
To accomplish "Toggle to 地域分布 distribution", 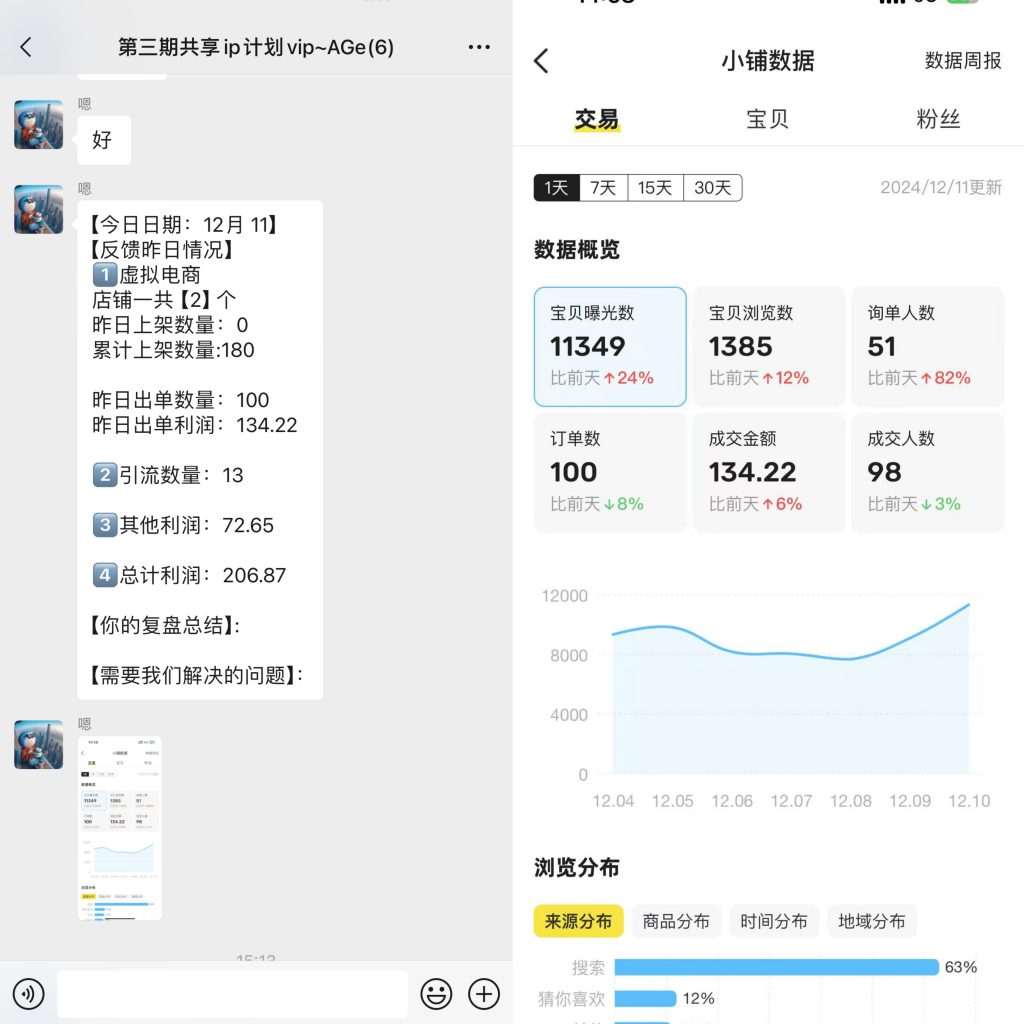I will pyautogui.click(x=871, y=921).
